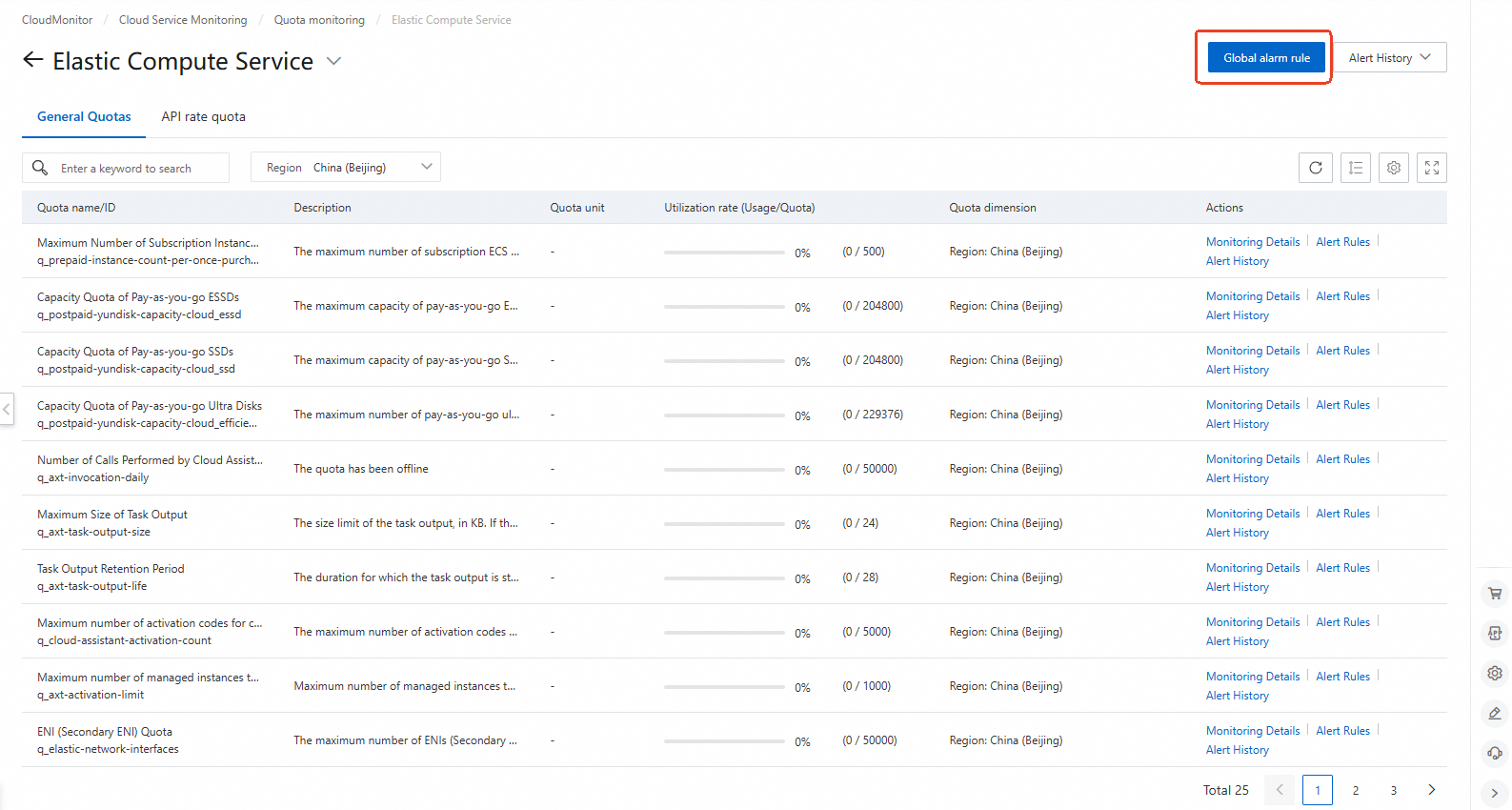Click the Total 25 pagination label
The image size is (1512, 810).
click(1225, 790)
